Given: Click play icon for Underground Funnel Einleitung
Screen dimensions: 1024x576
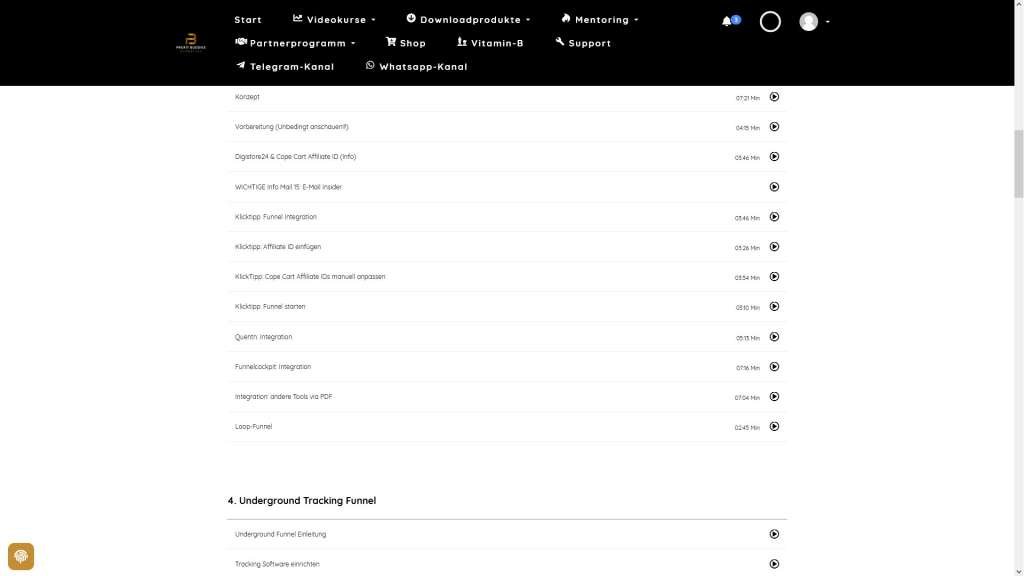Looking at the screenshot, I should (x=774, y=534).
